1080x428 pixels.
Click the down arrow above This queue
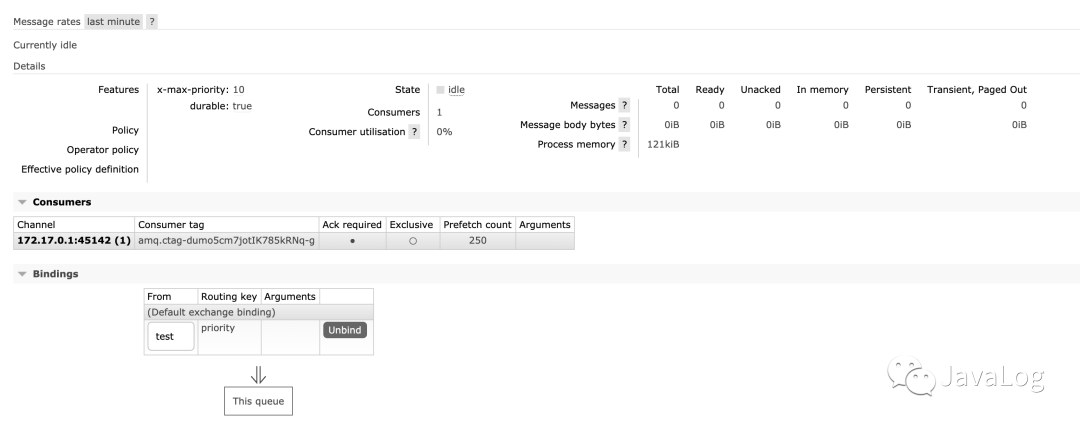pyautogui.click(x=257, y=375)
